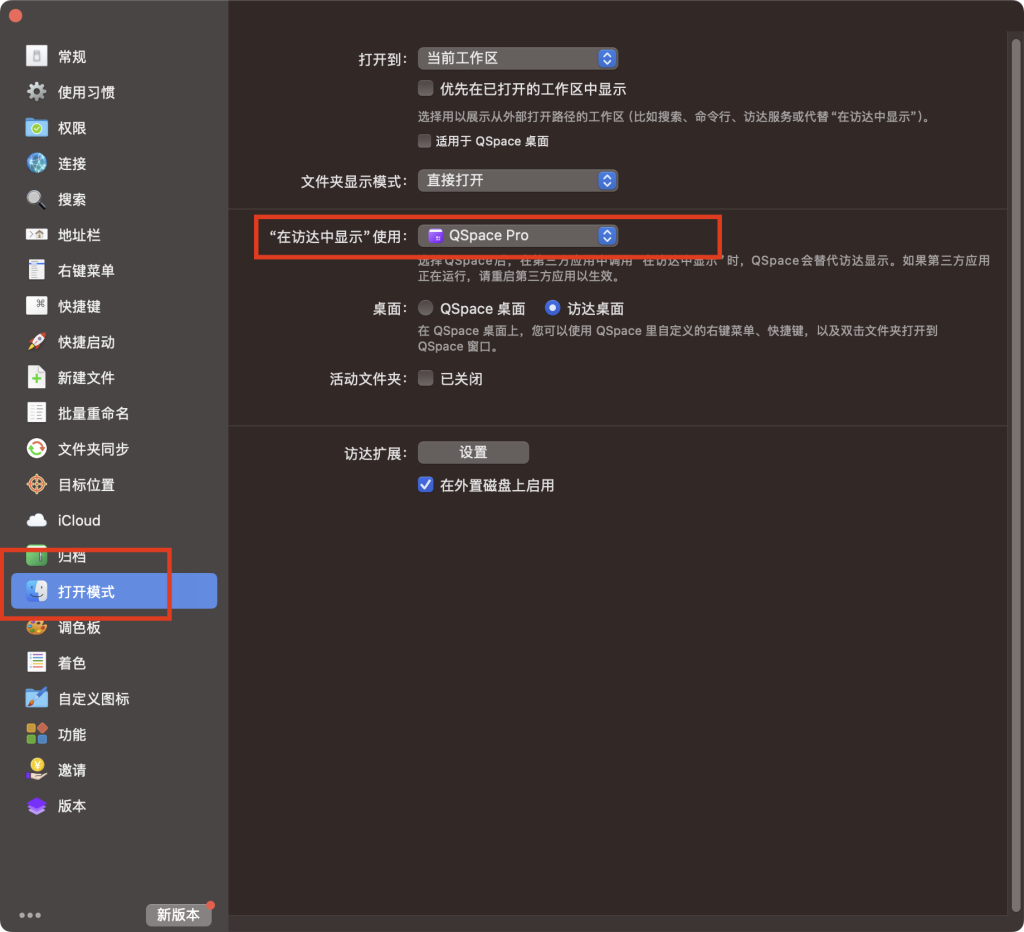Viewport: 1024px width, 932px height.
Task: Click the 目标位置 crosshair target icon
Action: click(x=37, y=485)
